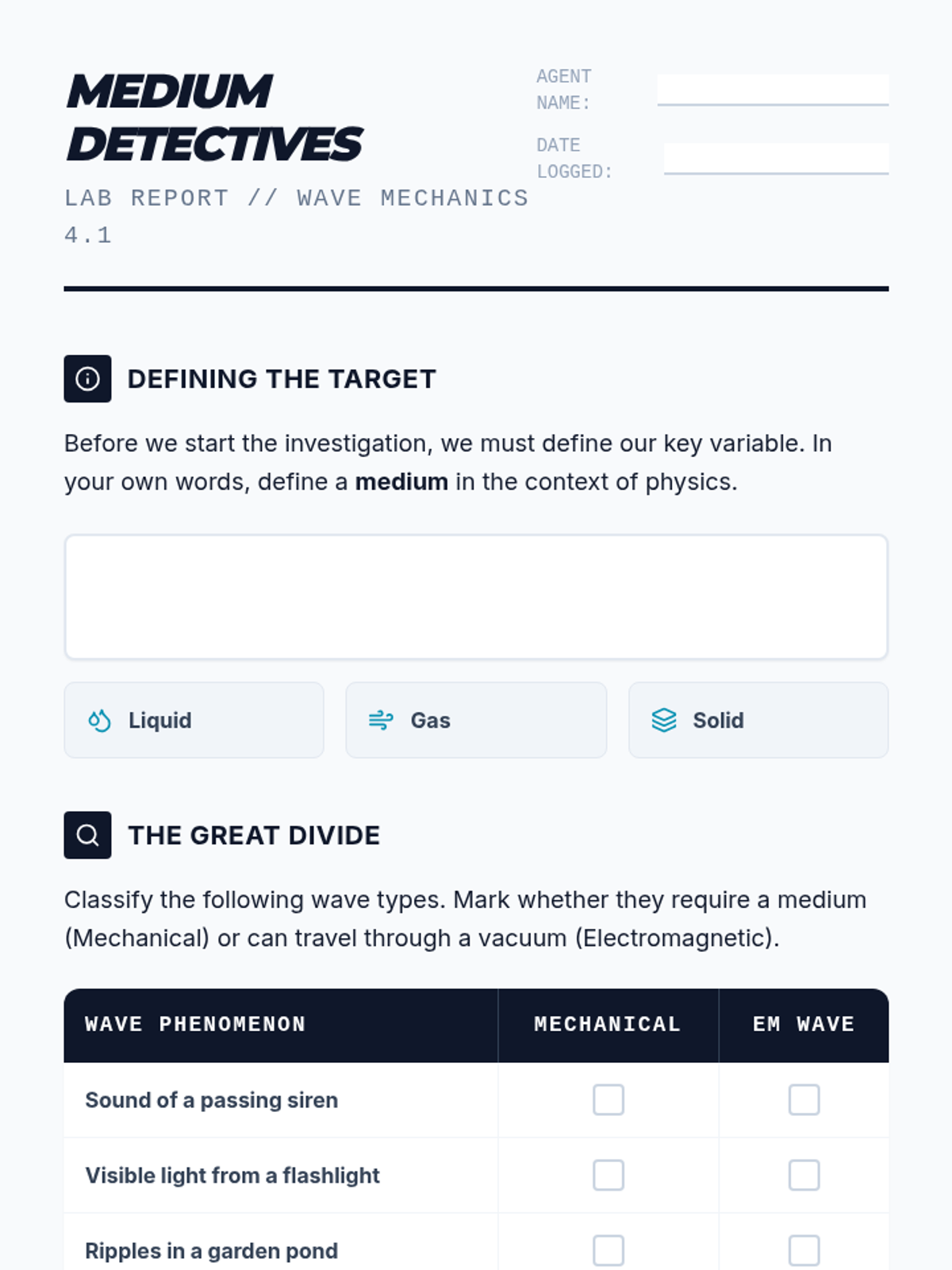Check Mechanical for ripples in a garden pond
Viewport: 952px width, 1270px height.
tap(608, 1251)
